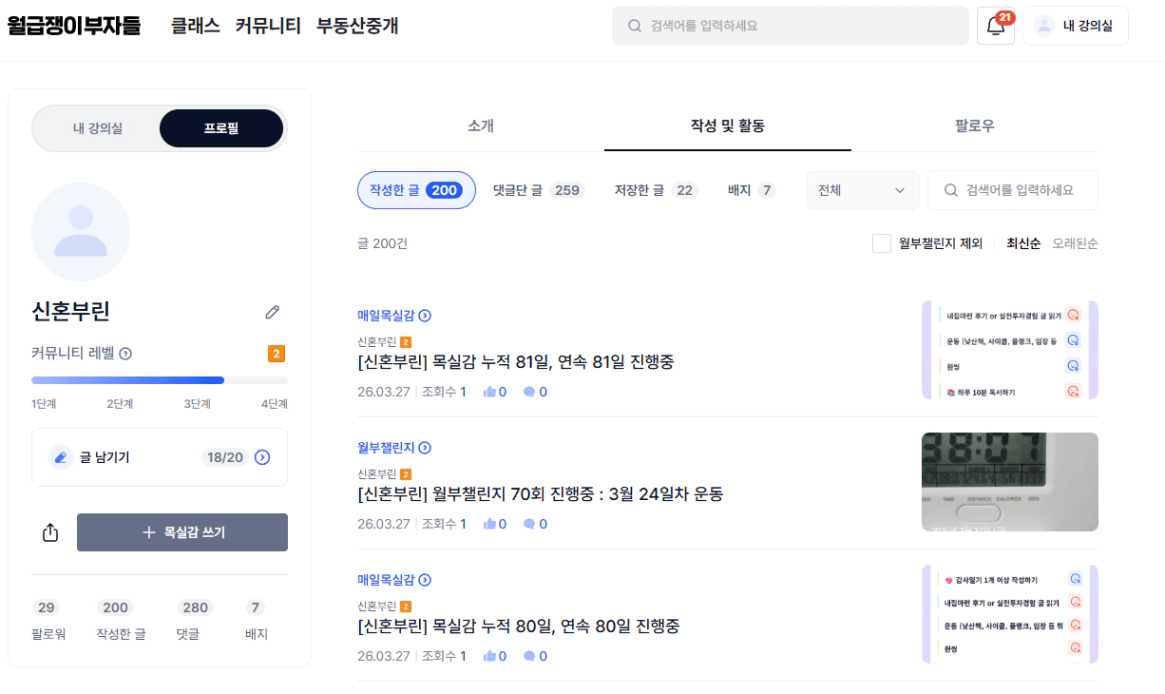The width and height of the screenshot is (1165, 694).
Task: Open the 전체 filter dropdown
Action: click(x=861, y=190)
